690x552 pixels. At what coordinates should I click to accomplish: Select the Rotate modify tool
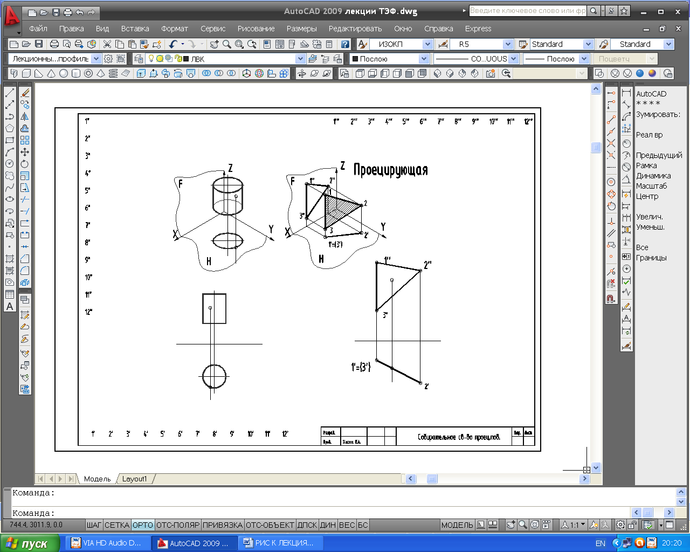25,164
